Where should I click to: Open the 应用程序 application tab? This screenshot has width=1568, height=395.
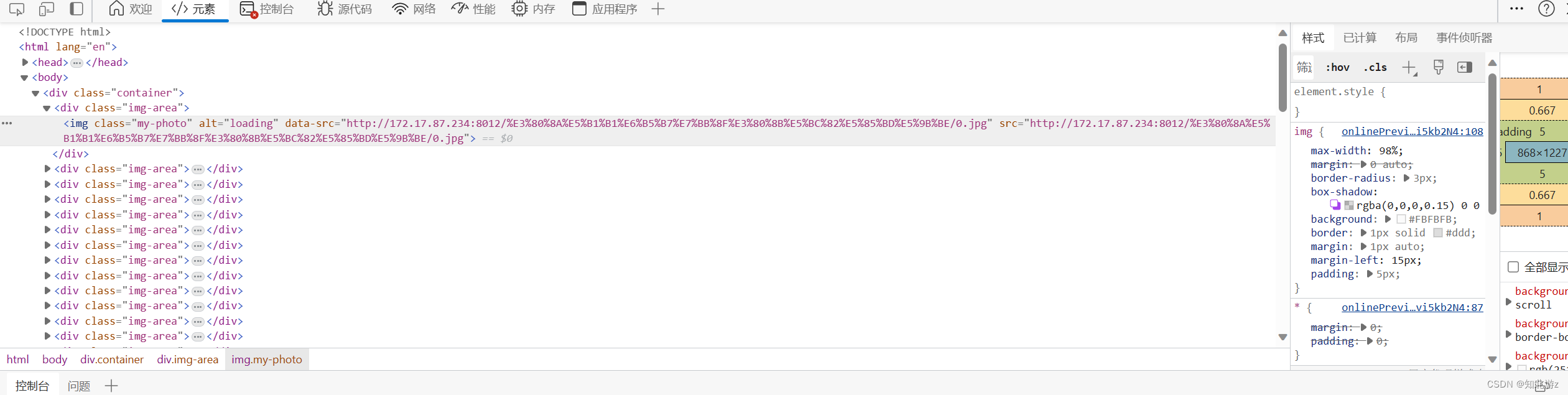(605, 9)
